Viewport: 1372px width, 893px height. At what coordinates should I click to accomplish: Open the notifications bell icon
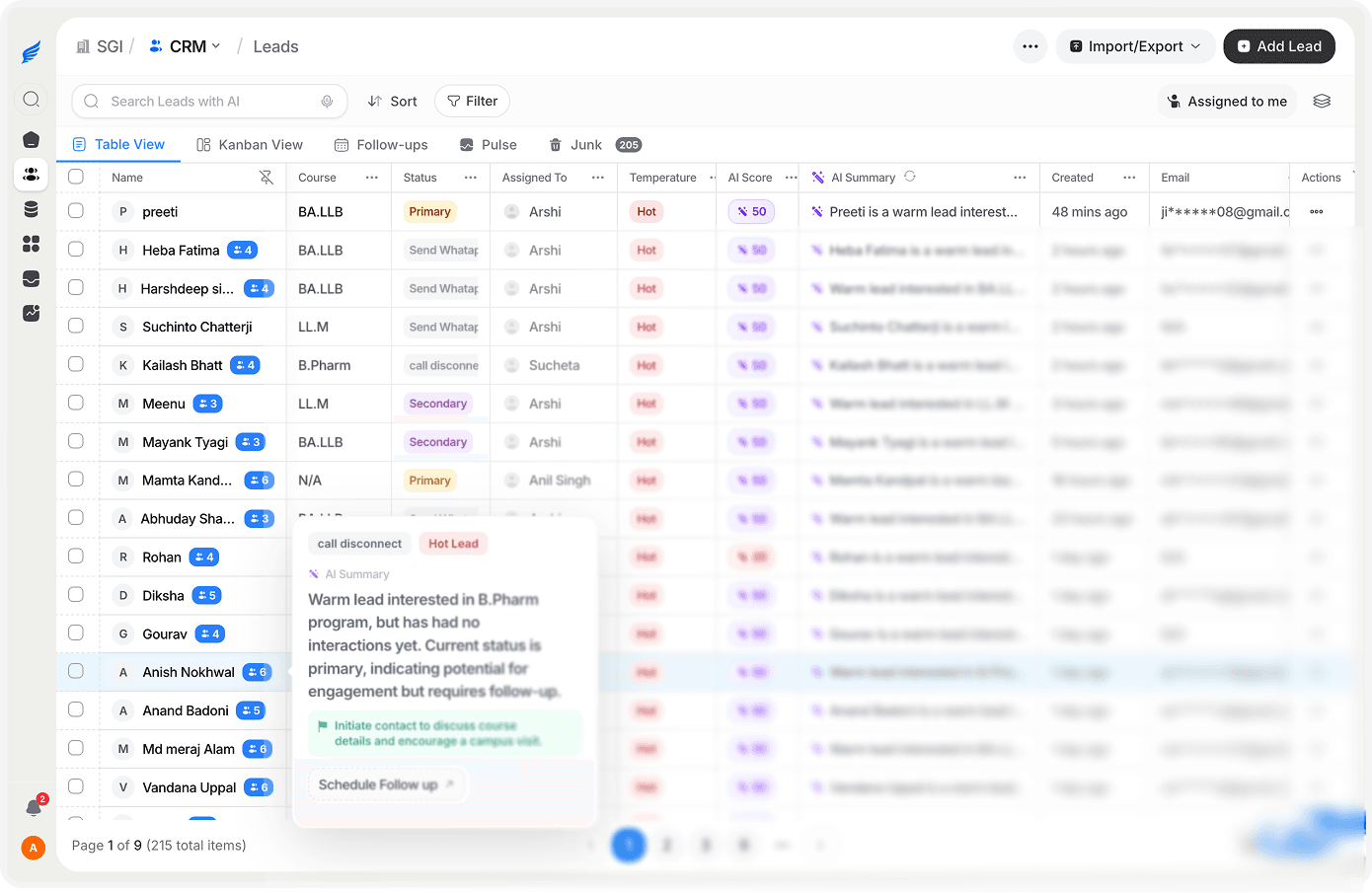coord(34,807)
